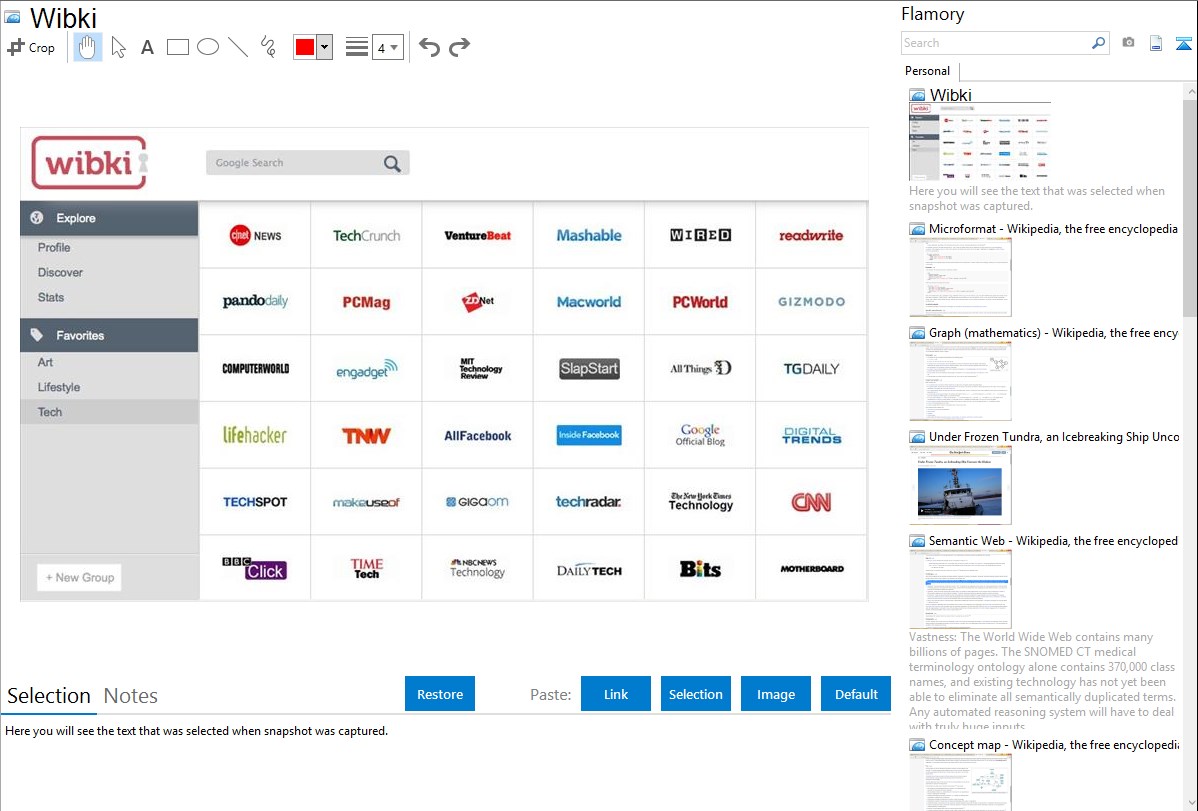Screen dimensions: 1198x811
Task: Open the techradar tile
Action: tap(589, 501)
